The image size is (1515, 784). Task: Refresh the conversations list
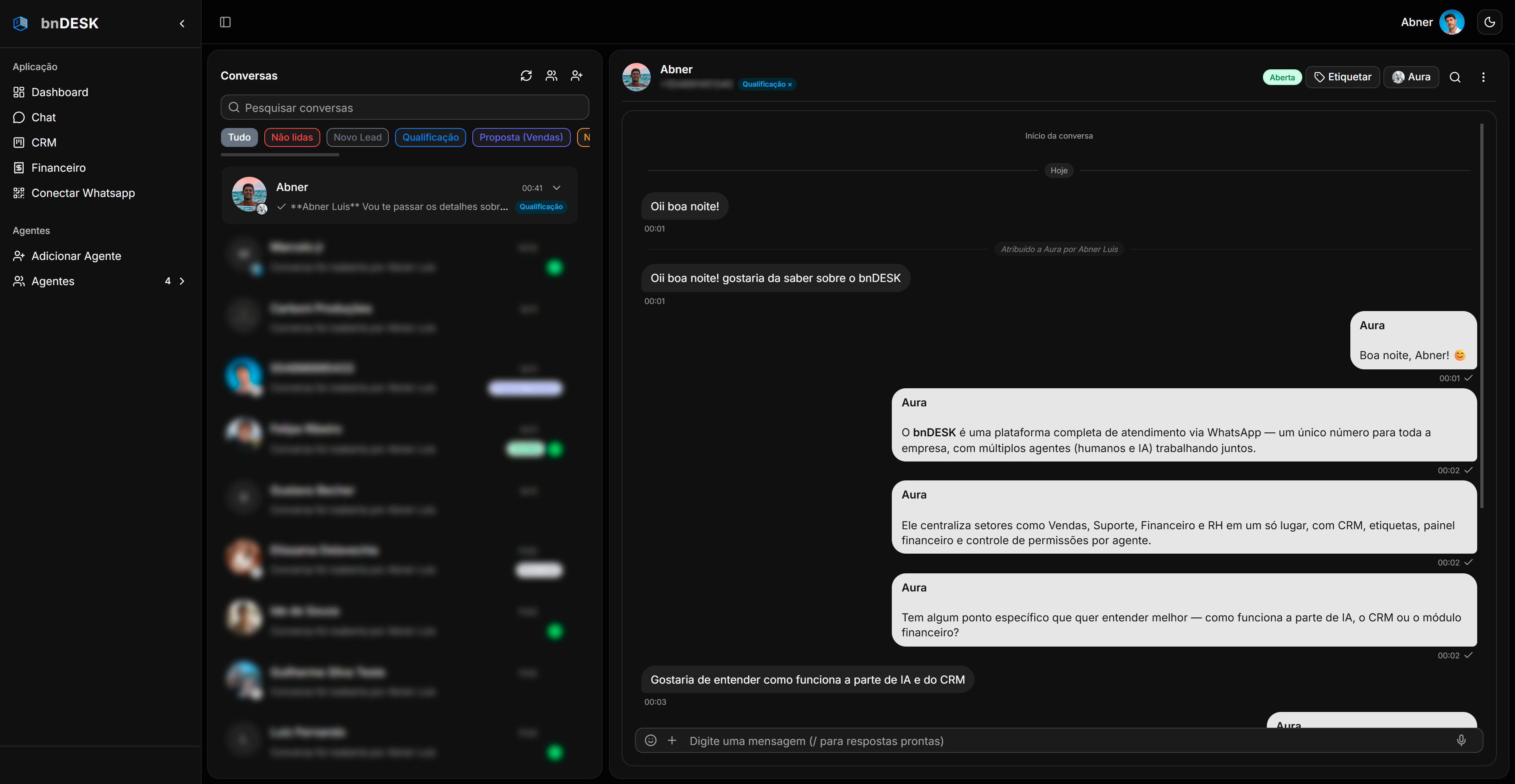526,76
